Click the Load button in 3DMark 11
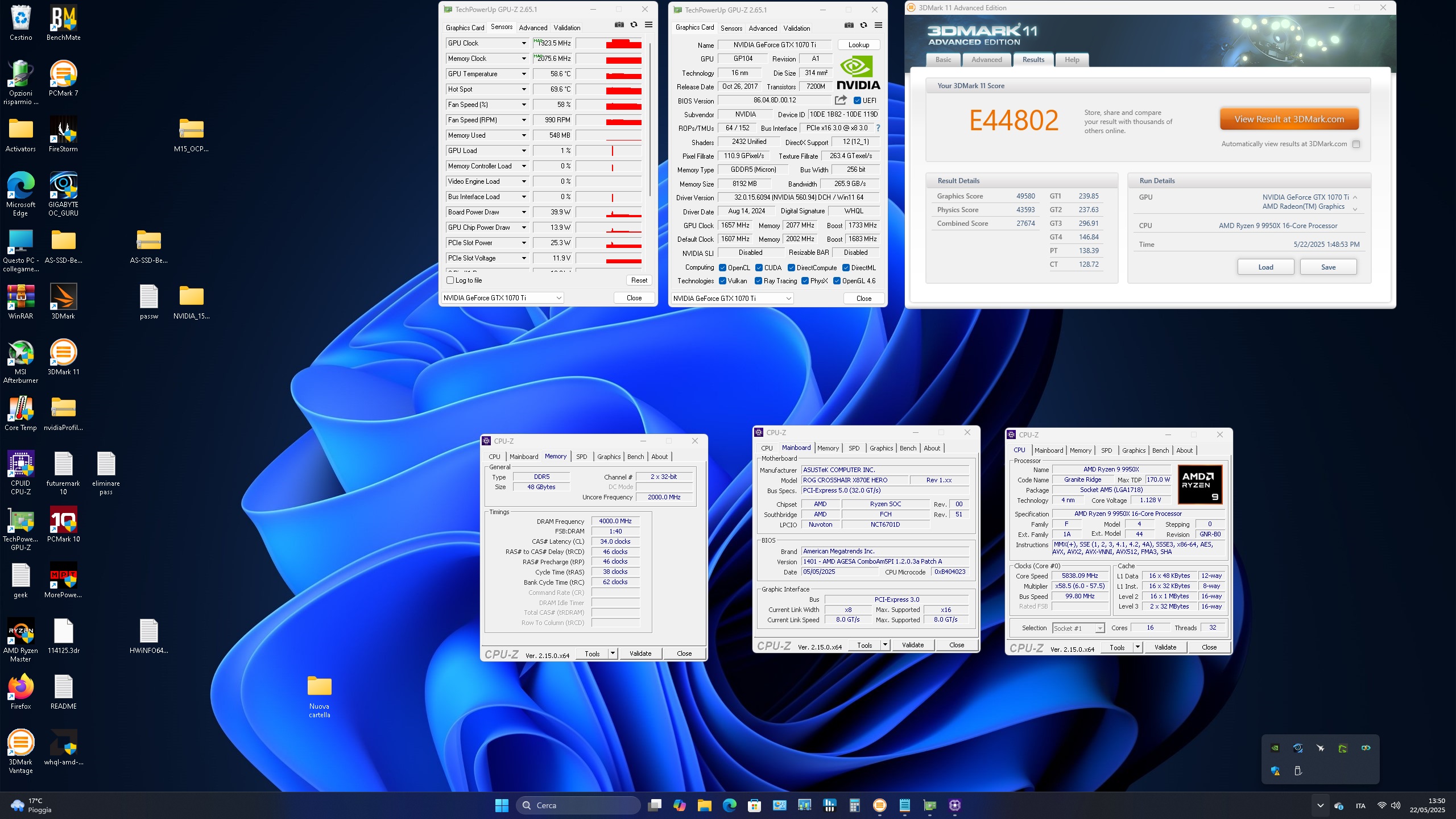The image size is (1456, 819). pos(1265,267)
